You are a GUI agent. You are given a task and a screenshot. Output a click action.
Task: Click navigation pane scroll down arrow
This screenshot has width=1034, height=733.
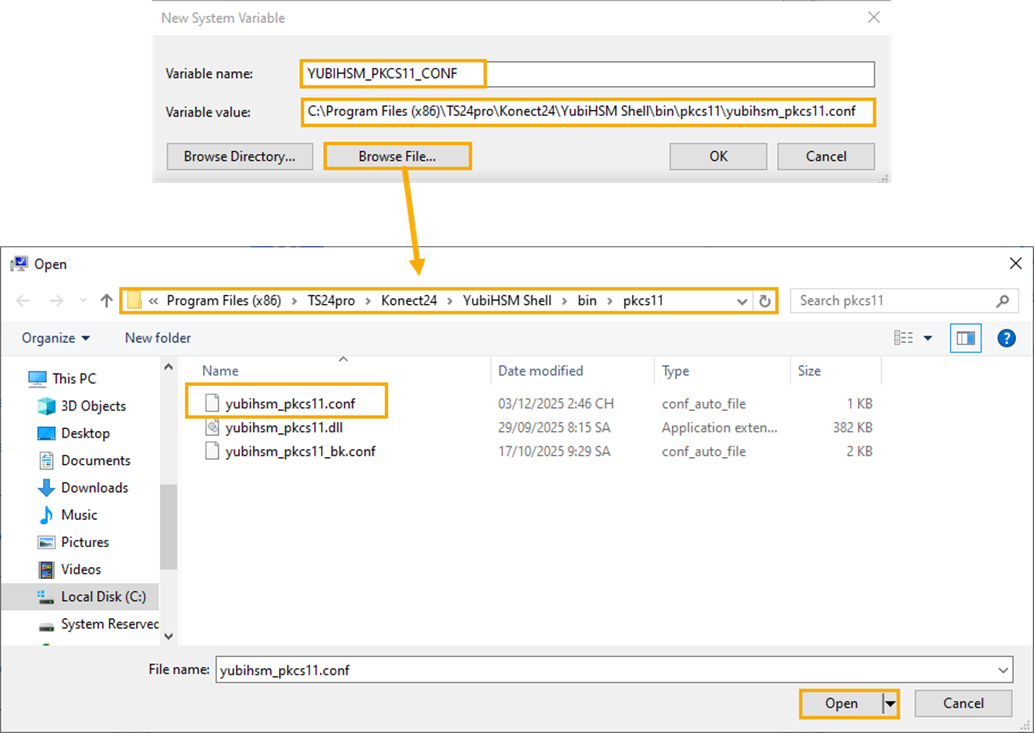(x=168, y=636)
